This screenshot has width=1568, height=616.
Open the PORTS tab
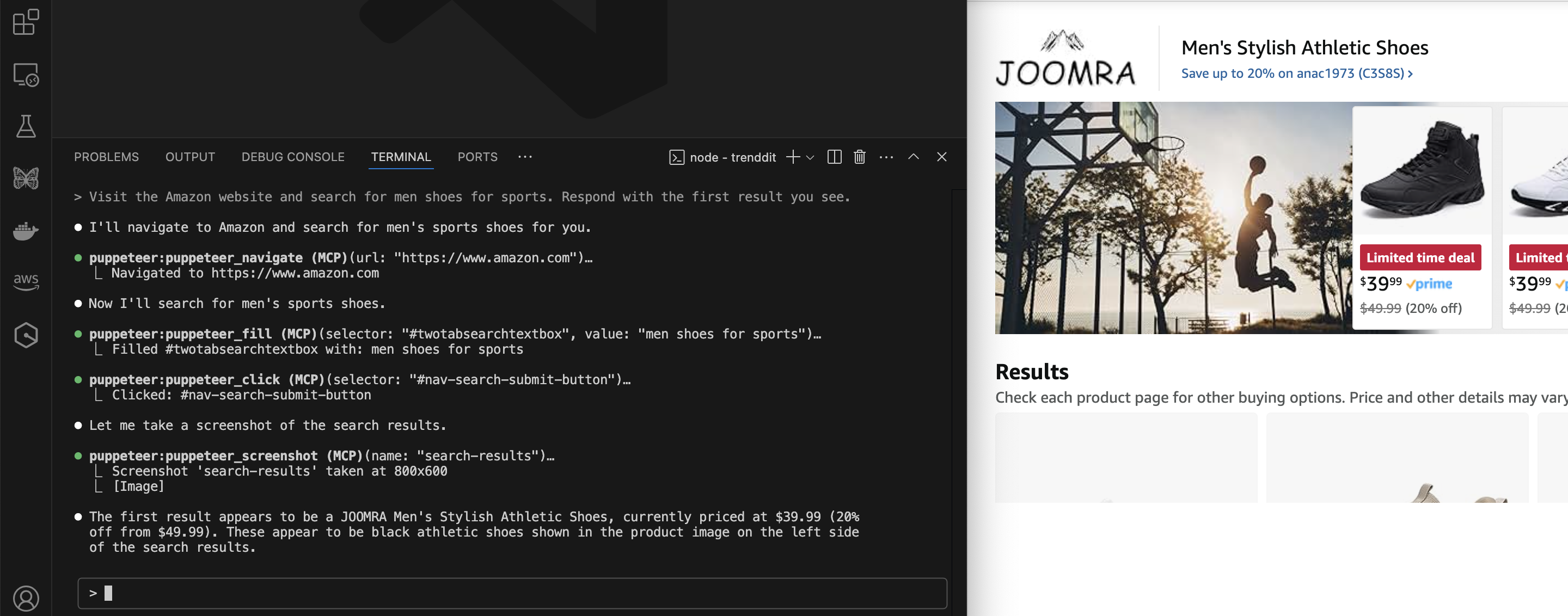(477, 157)
